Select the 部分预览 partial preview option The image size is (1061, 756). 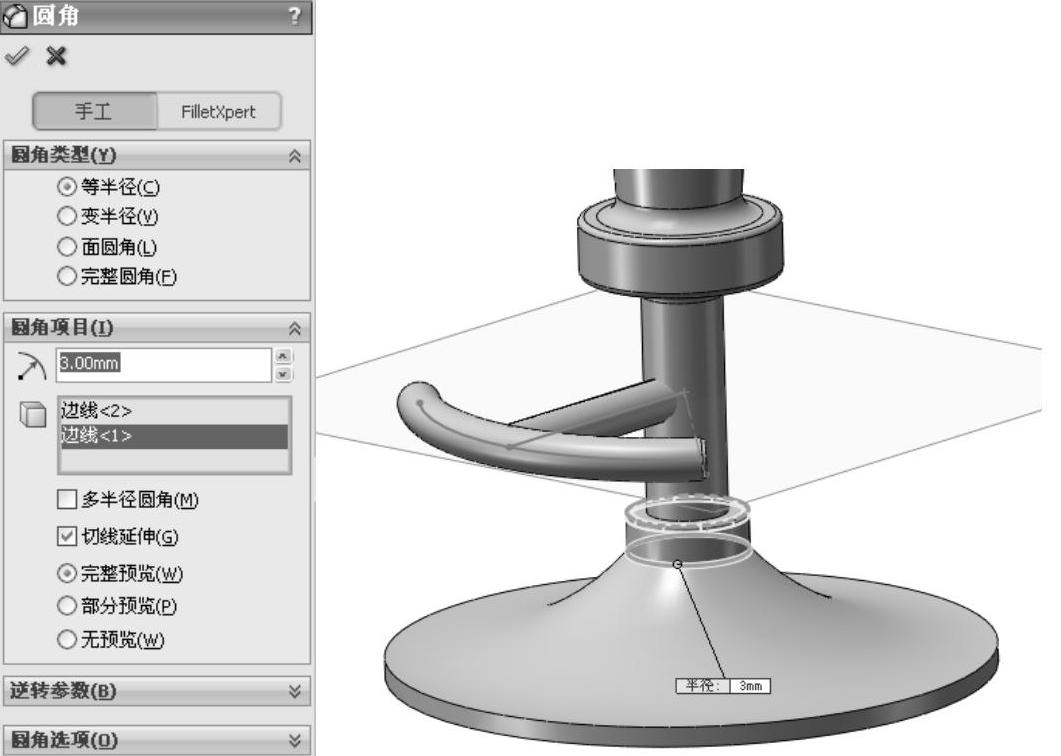click(x=67, y=606)
